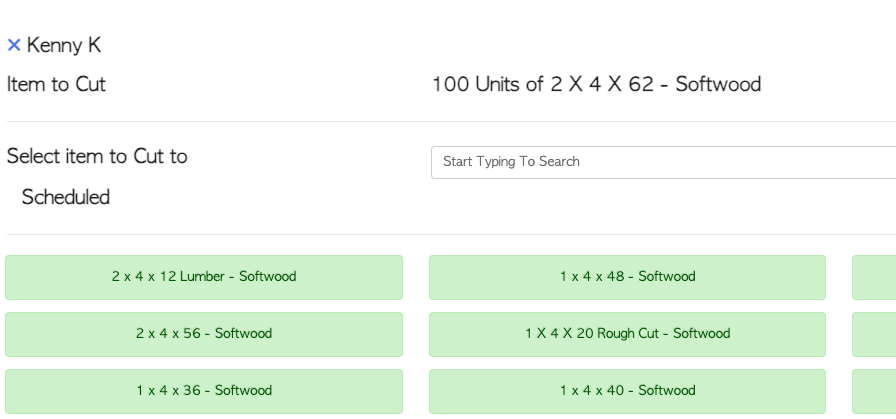This screenshot has height=419, width=896.
Task: Choose 1 X 4 X 20 Rough Cut - Softwood
Action: [x=627, y=334]
